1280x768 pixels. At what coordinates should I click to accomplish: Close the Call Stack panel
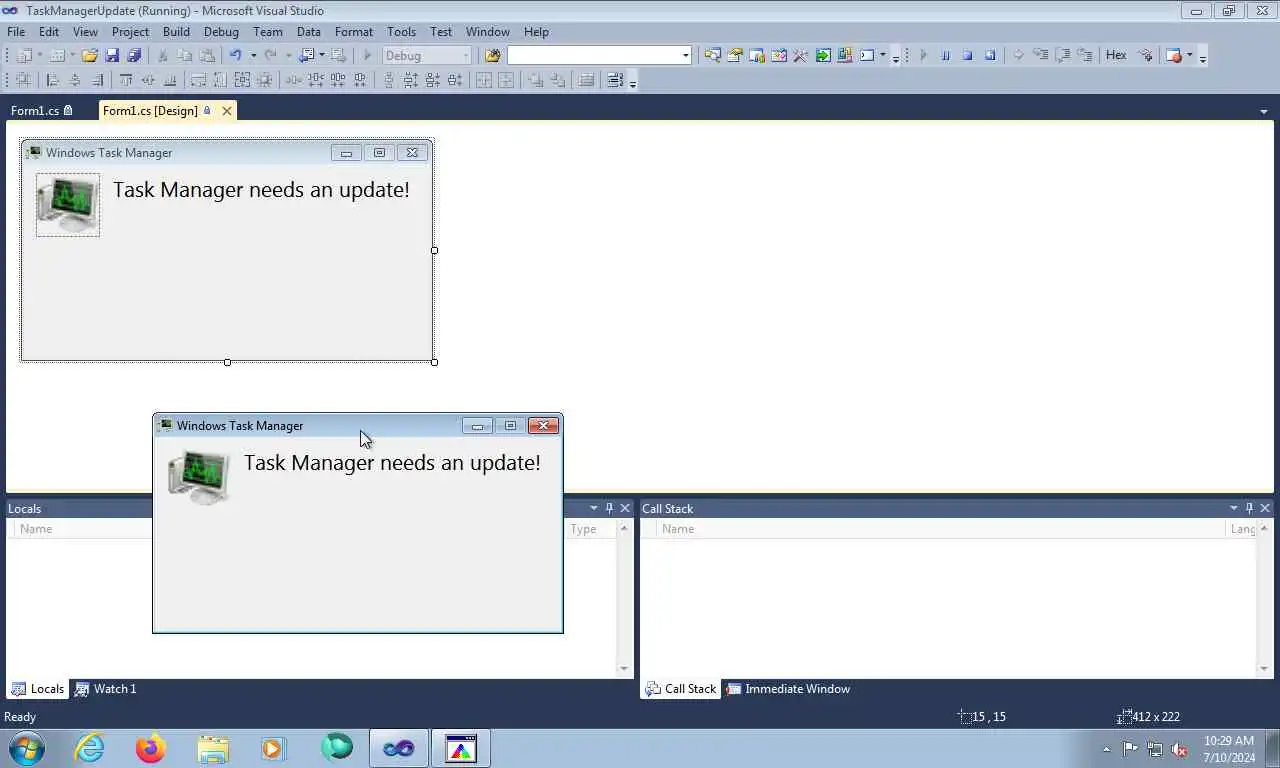1265,508
